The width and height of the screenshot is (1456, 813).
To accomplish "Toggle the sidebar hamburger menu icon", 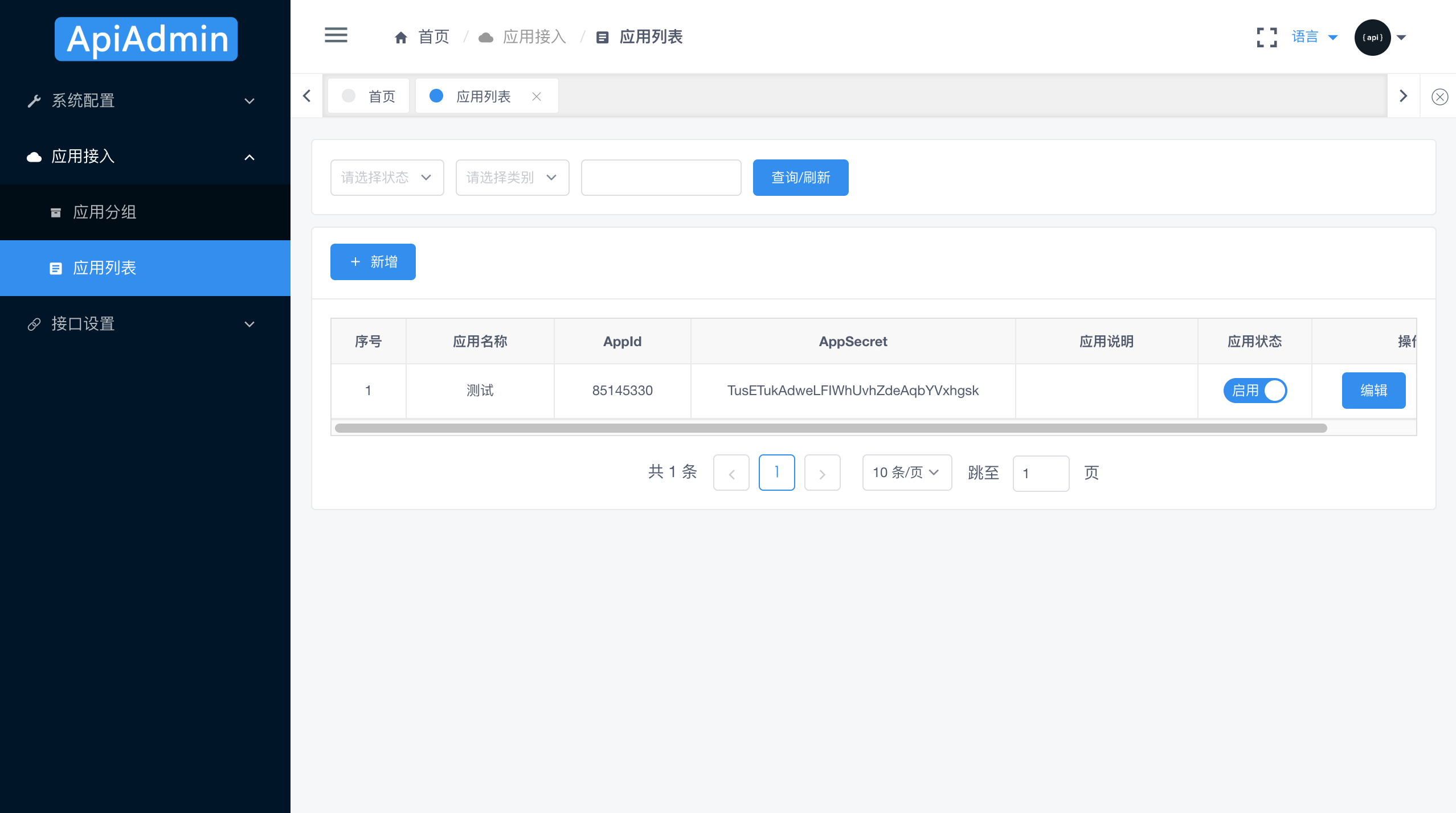I will [336, 35].
